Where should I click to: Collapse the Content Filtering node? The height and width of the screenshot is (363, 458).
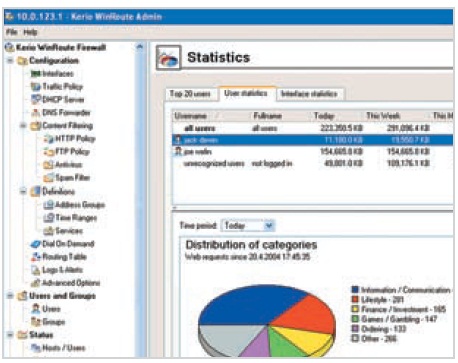[23, 126]
